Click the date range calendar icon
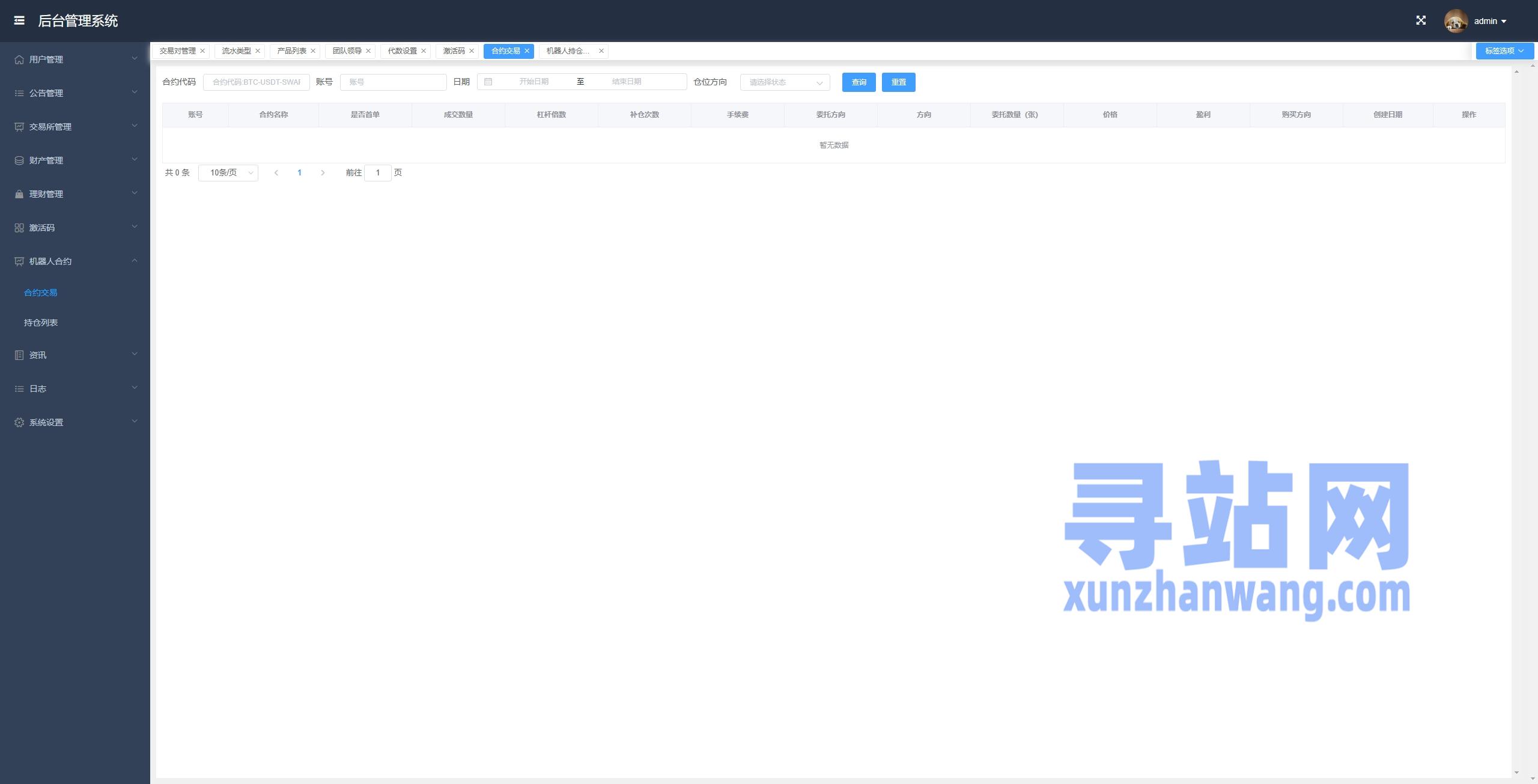 click(488, 82)
